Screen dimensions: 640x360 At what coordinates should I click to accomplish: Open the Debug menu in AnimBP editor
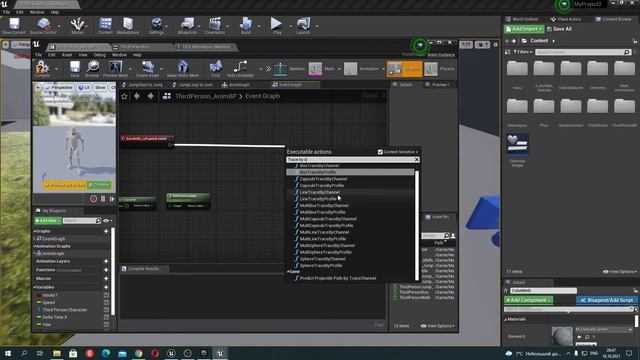[x=100, y=55]
